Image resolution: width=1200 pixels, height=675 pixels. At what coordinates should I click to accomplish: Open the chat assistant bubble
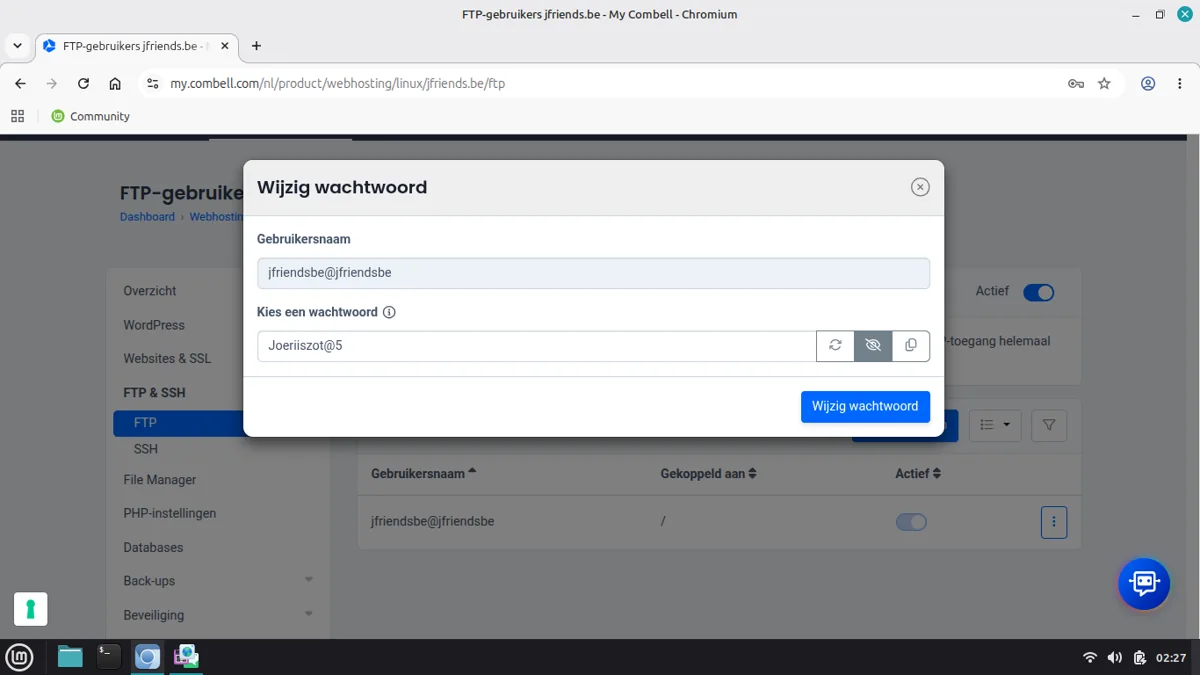pos(1144,583)
